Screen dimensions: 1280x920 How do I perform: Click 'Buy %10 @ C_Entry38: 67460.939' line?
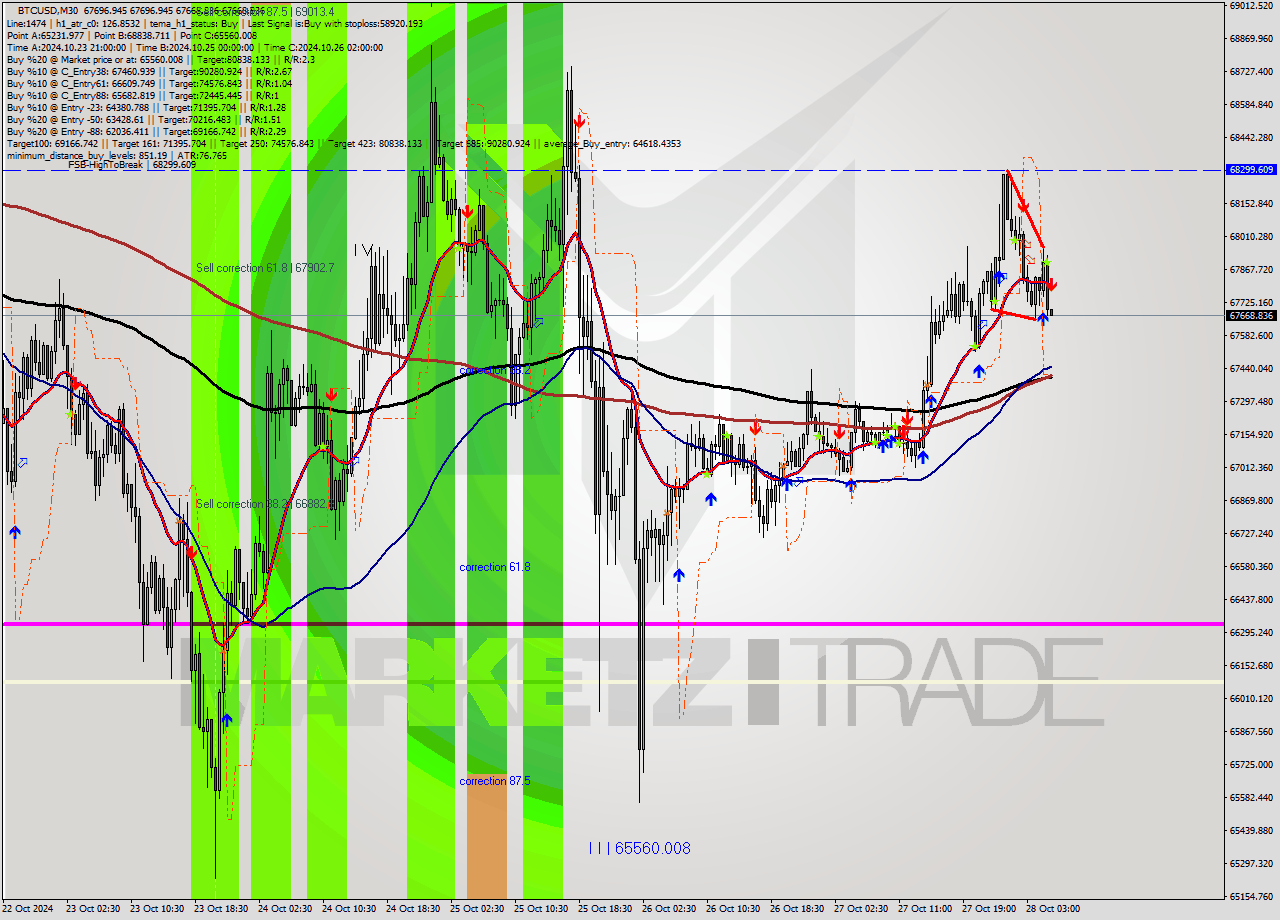tap(80, 71)
